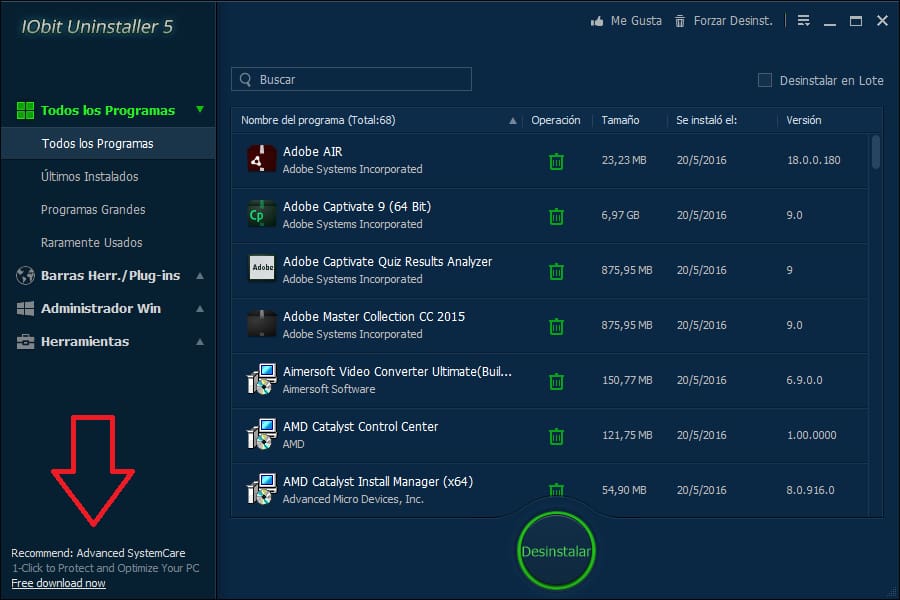Image resolution: width=900 pixels, height=600 pixels.
Task: Expand the Barras Herr./Plug-ins section
Action: [200, 276]
